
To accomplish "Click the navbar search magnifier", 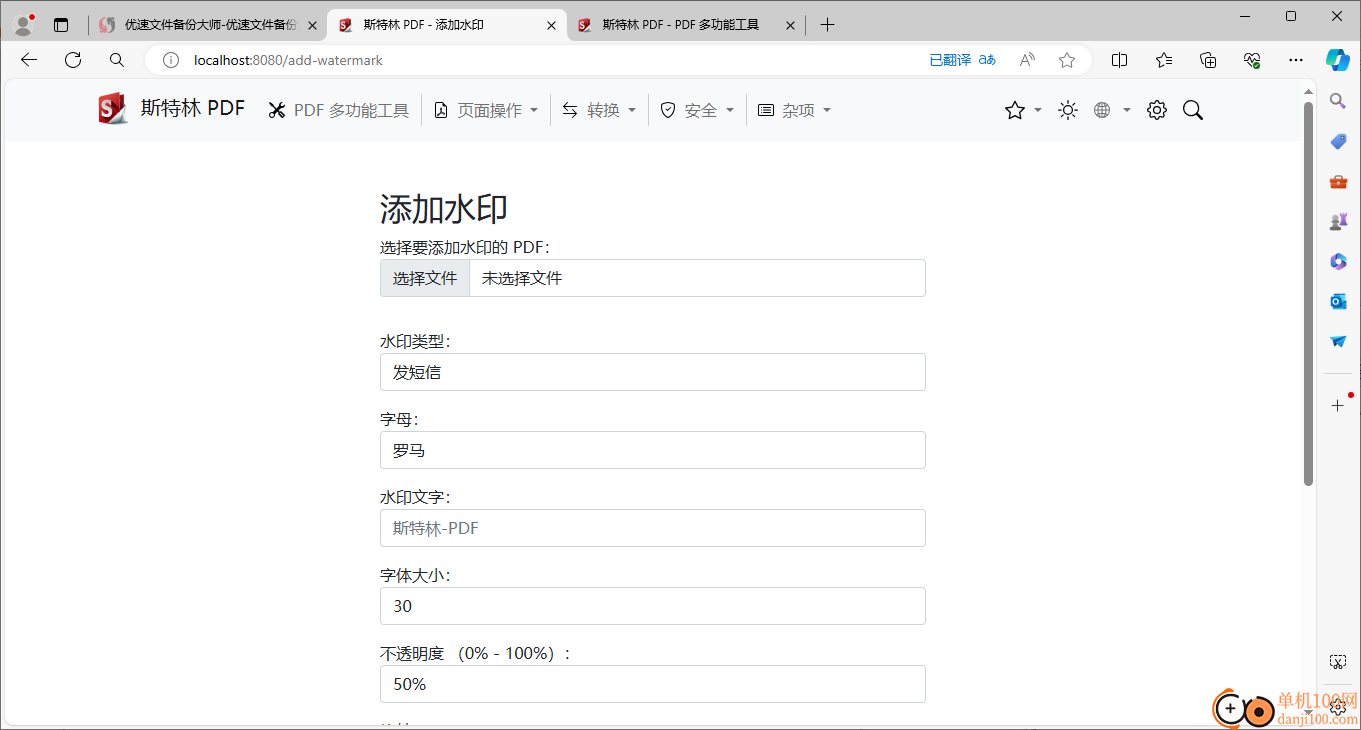I will 1192,110.
